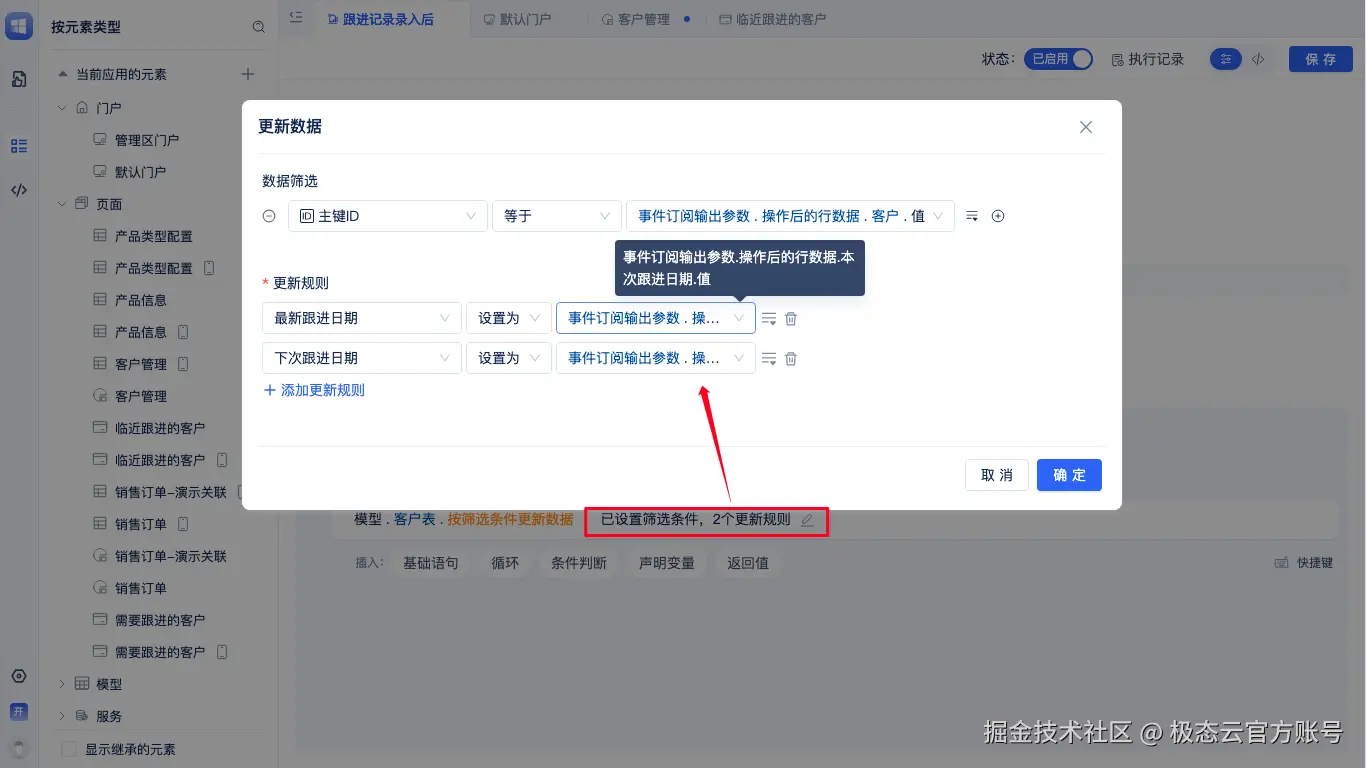Open settings icon at bottom of left rail
Screen dimensions: 1366x768
[19, 677]
